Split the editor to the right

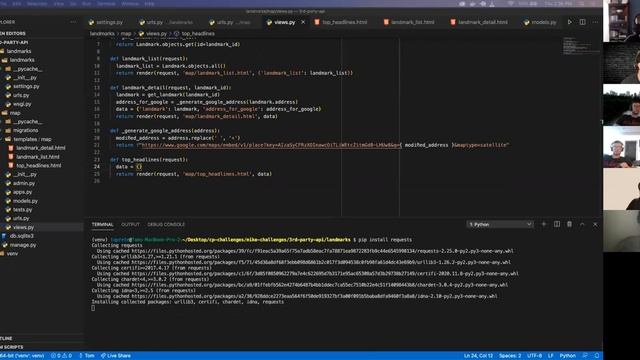[x=582, y=22]
